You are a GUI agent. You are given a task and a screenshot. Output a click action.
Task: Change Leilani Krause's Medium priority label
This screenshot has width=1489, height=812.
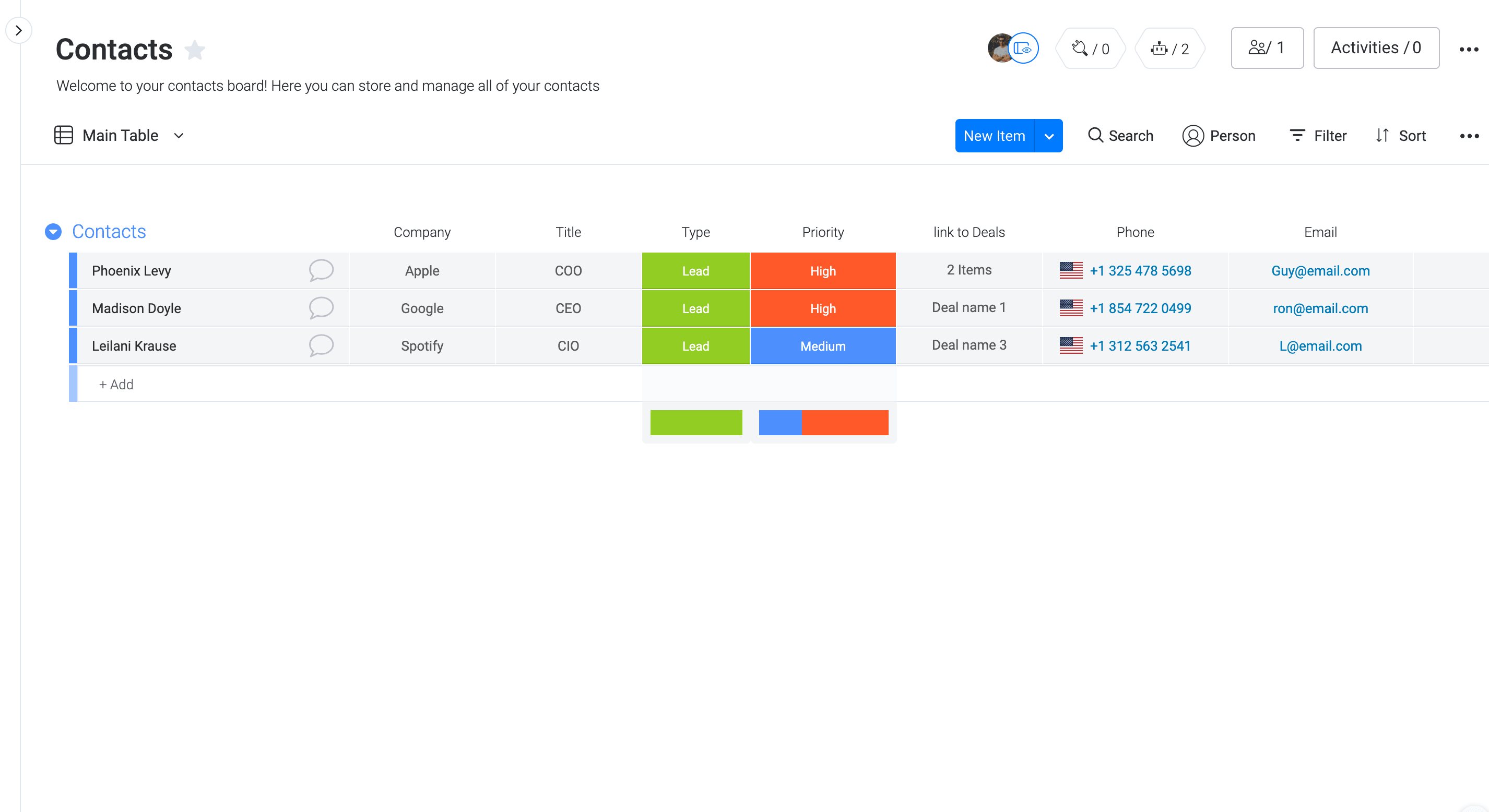(823, 346)
